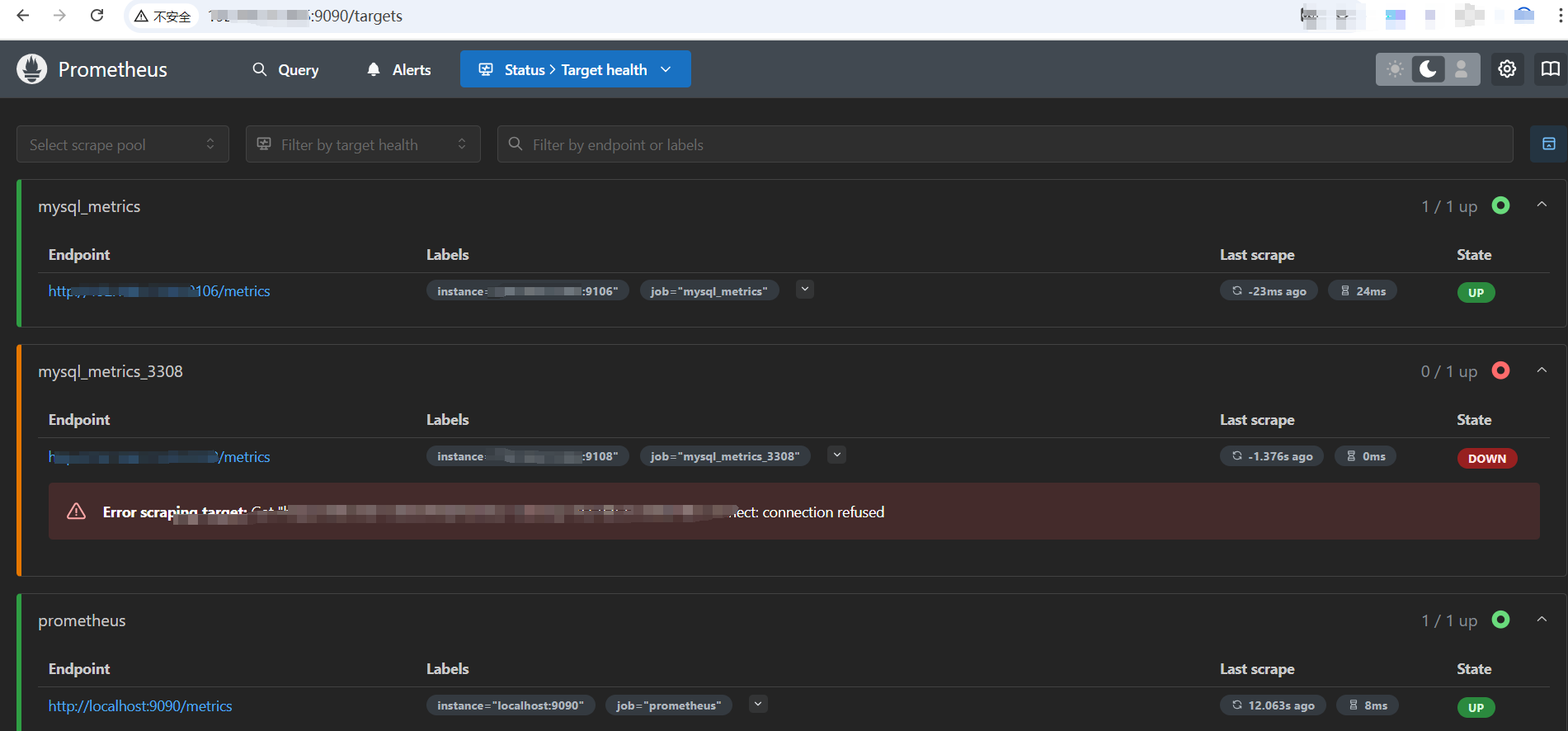The height and width of the screenshot is (731, 1568).
Task: Open the mysql_metrics_3308 endpoint metrics link
Action: 159,457
